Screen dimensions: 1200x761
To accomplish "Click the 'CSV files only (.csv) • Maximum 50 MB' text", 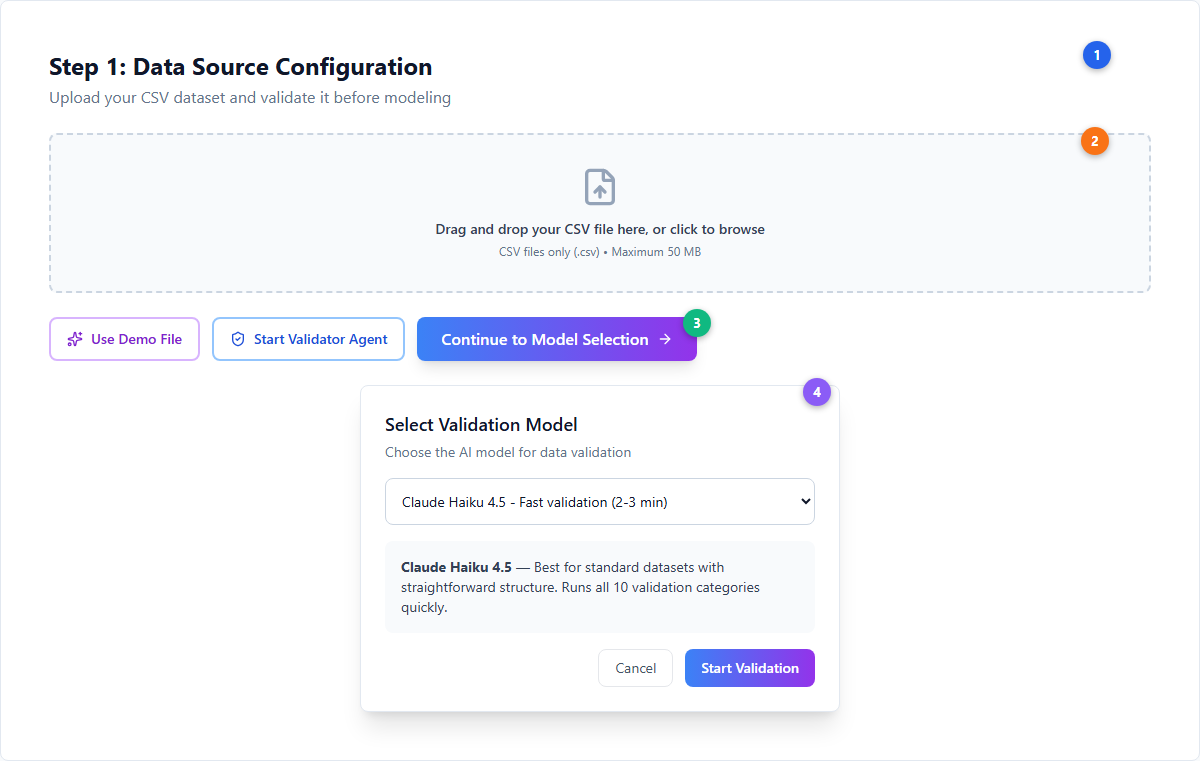I will point(600,252).
